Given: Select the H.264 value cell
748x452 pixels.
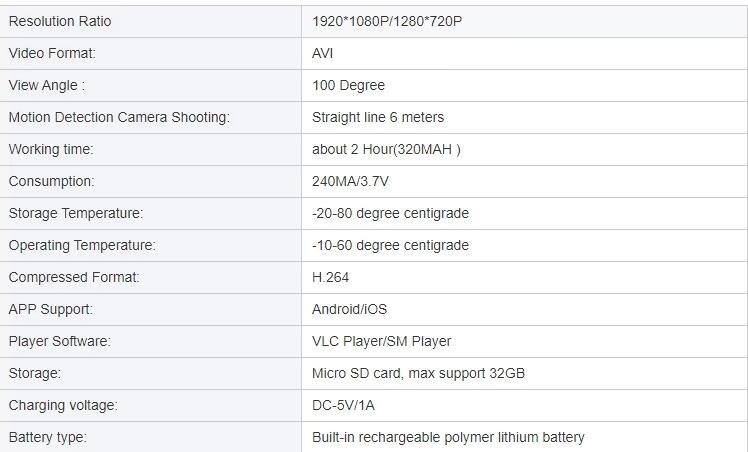Looking at the screenshot, I should 331,277.
